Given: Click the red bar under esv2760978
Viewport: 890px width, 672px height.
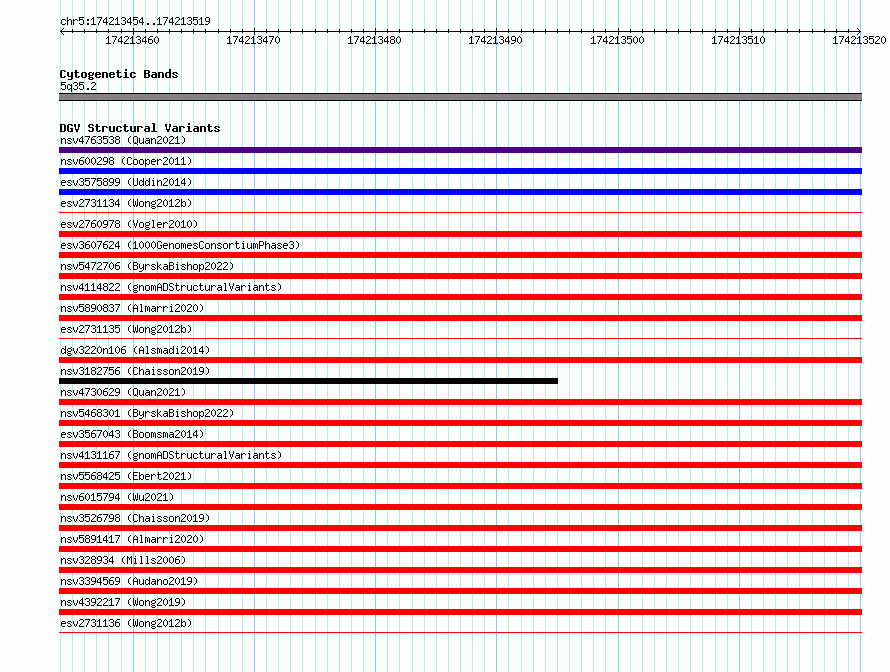Looking at the screenshot, I should [460, 234].
